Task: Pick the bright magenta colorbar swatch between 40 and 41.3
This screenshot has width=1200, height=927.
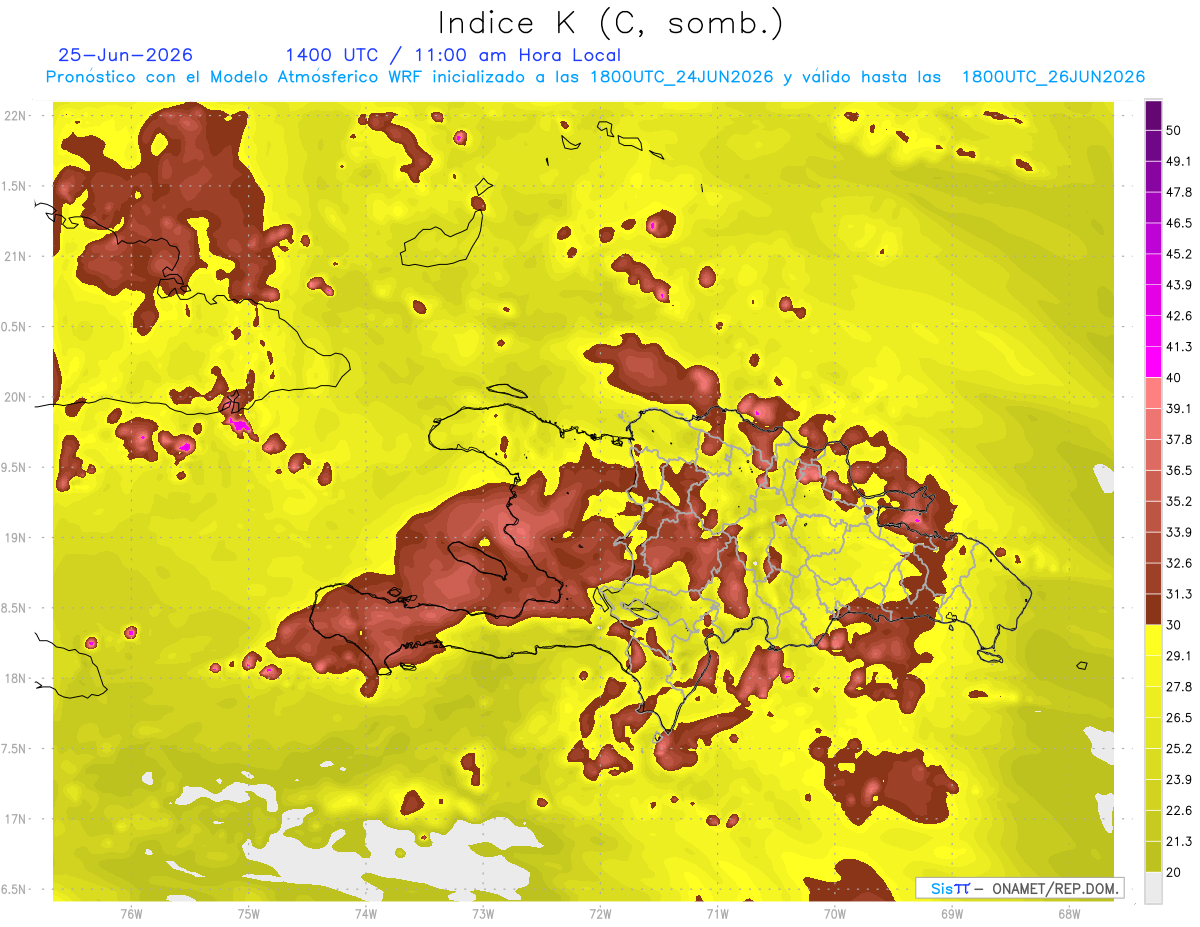Action: click(1153, 362)
